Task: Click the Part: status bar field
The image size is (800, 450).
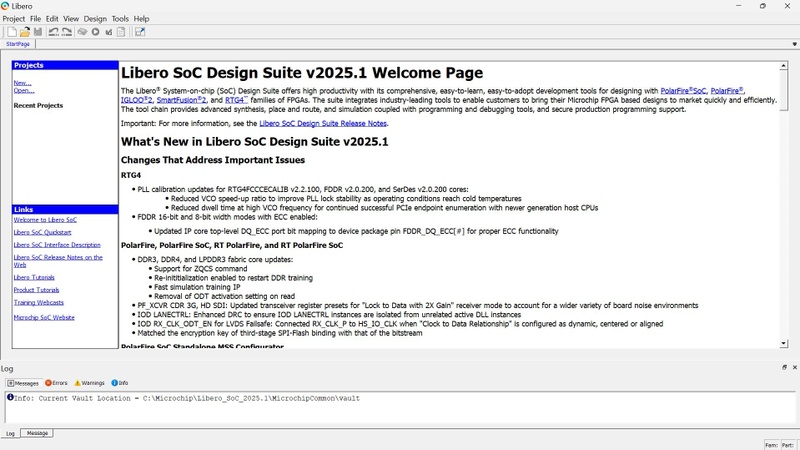Action: (x=788, y=445)
